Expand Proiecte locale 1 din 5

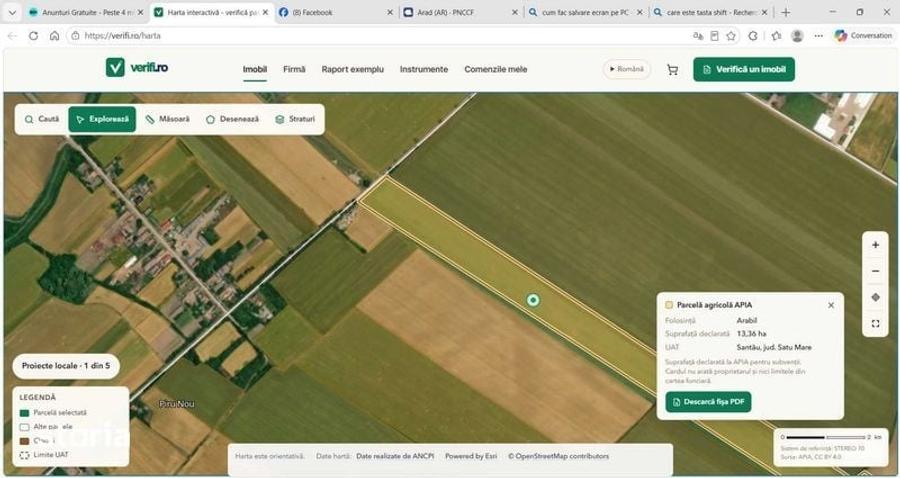(x=66, y=366)
